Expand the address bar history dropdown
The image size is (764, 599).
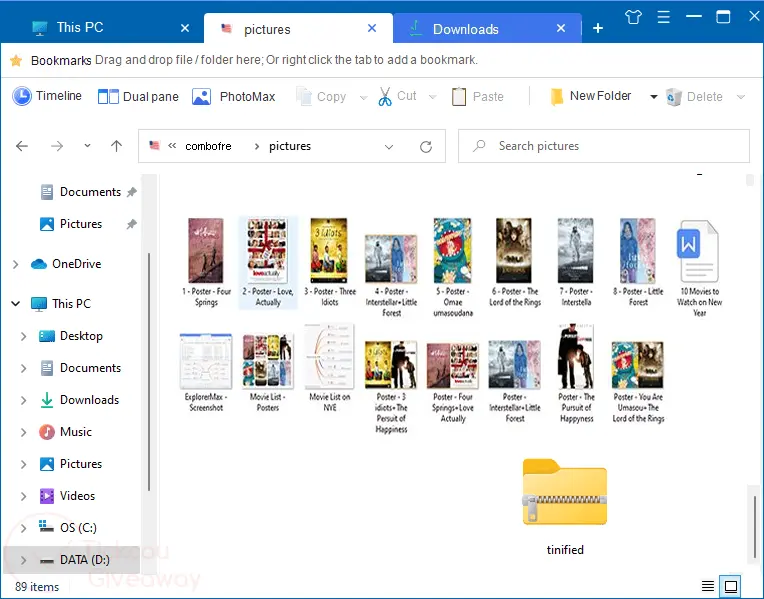point(389,147)
